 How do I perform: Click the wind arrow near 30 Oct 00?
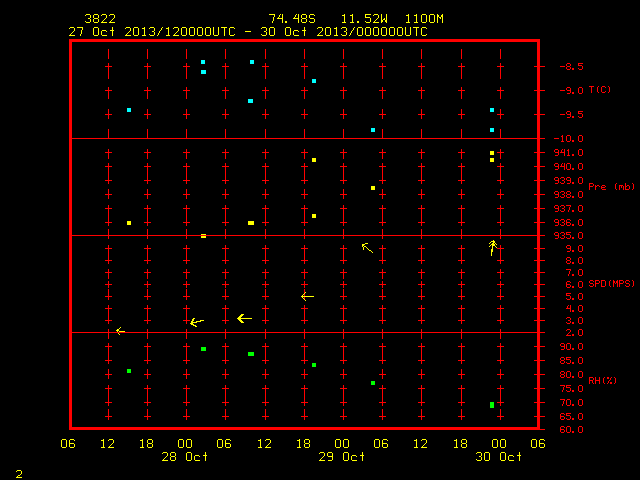(493, 248)
